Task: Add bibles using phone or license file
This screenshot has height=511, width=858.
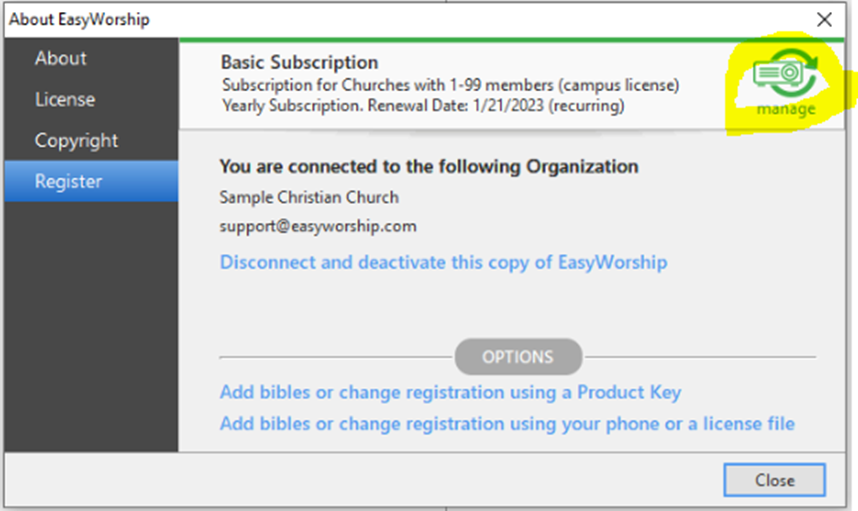Action: pyautogui.click(x=507, y=424)
